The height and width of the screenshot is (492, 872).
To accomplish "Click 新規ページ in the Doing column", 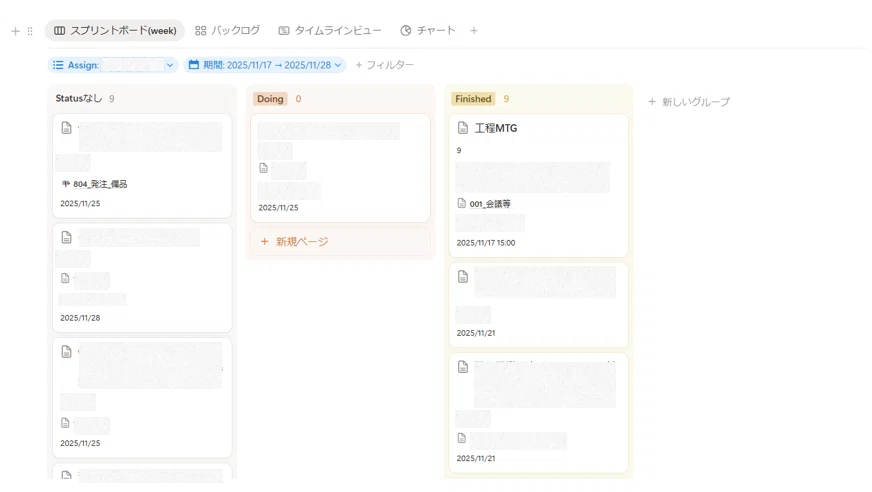I will point(340,241).
